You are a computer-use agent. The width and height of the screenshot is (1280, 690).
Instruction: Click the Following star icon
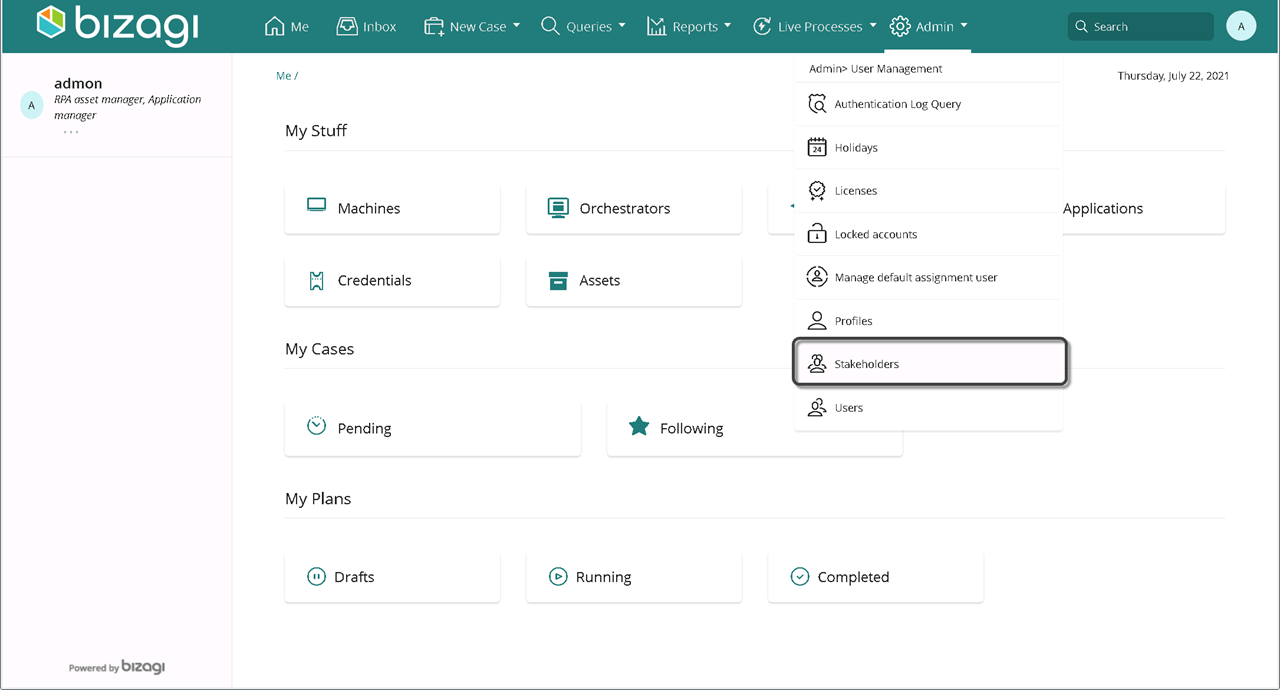click(639, 426)
